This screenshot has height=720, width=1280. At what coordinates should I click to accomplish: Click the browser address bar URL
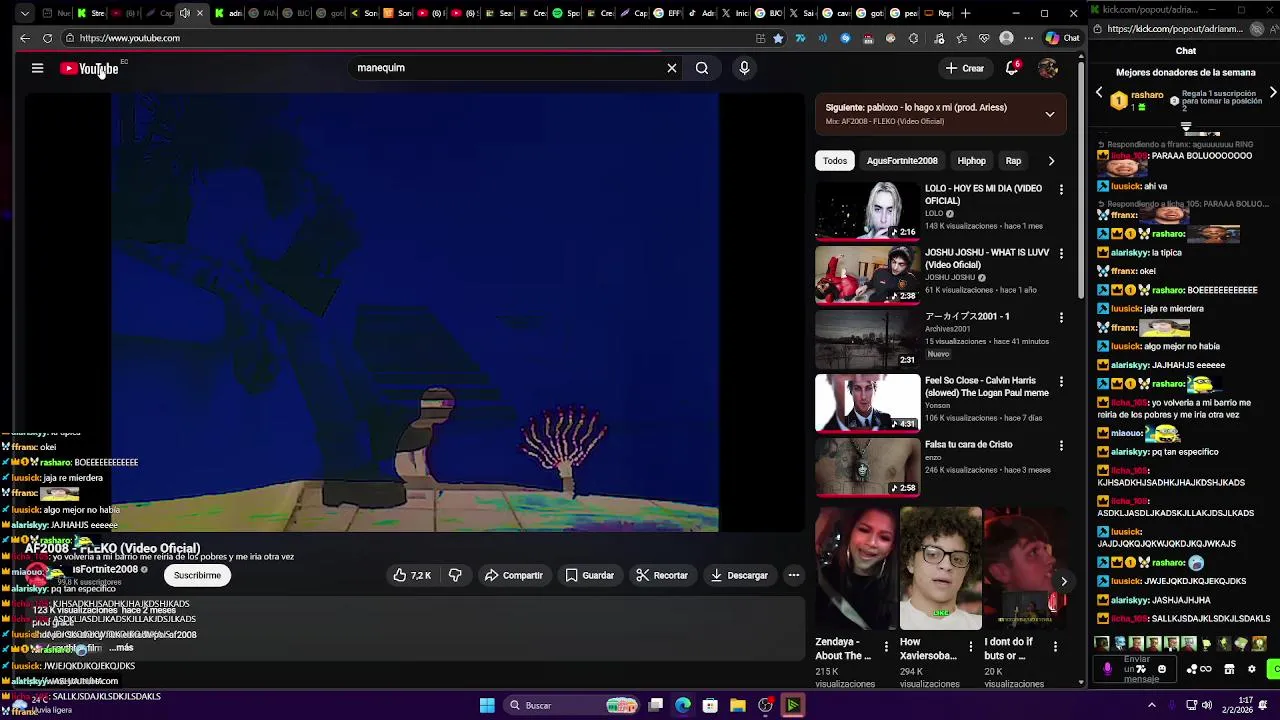pyautogui.click(x=130, y=38)
